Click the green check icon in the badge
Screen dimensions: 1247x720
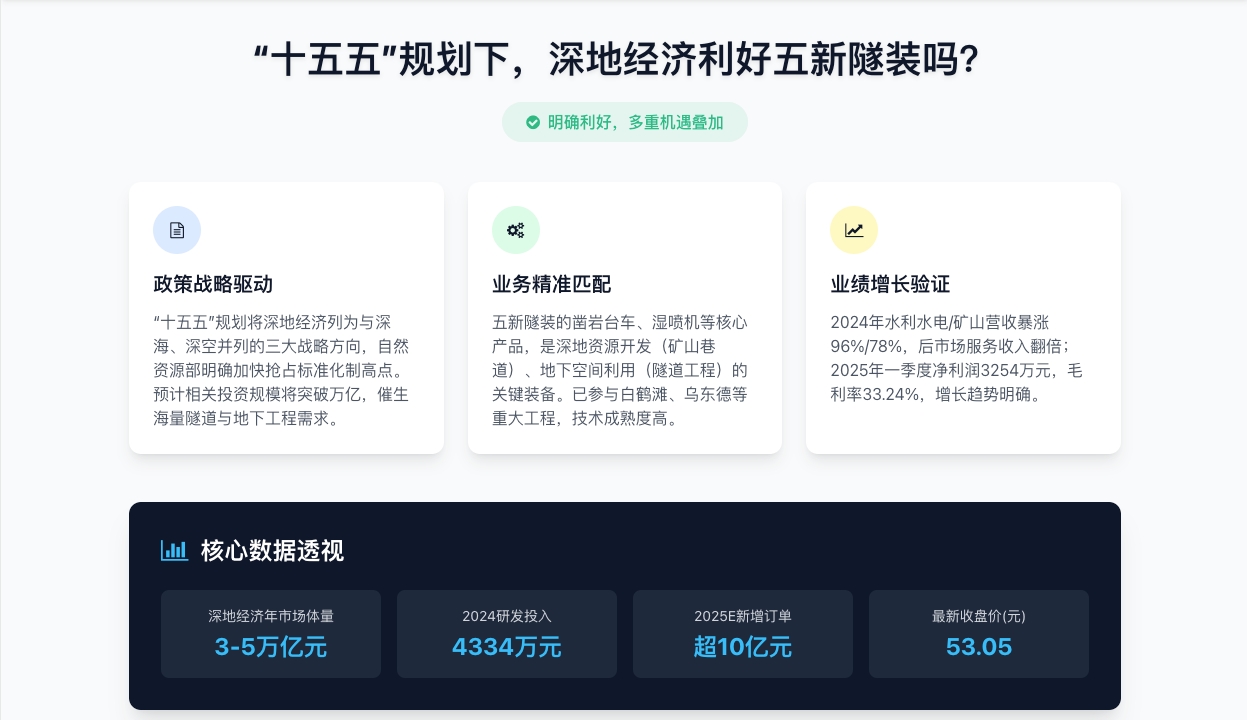click(533, 122)
